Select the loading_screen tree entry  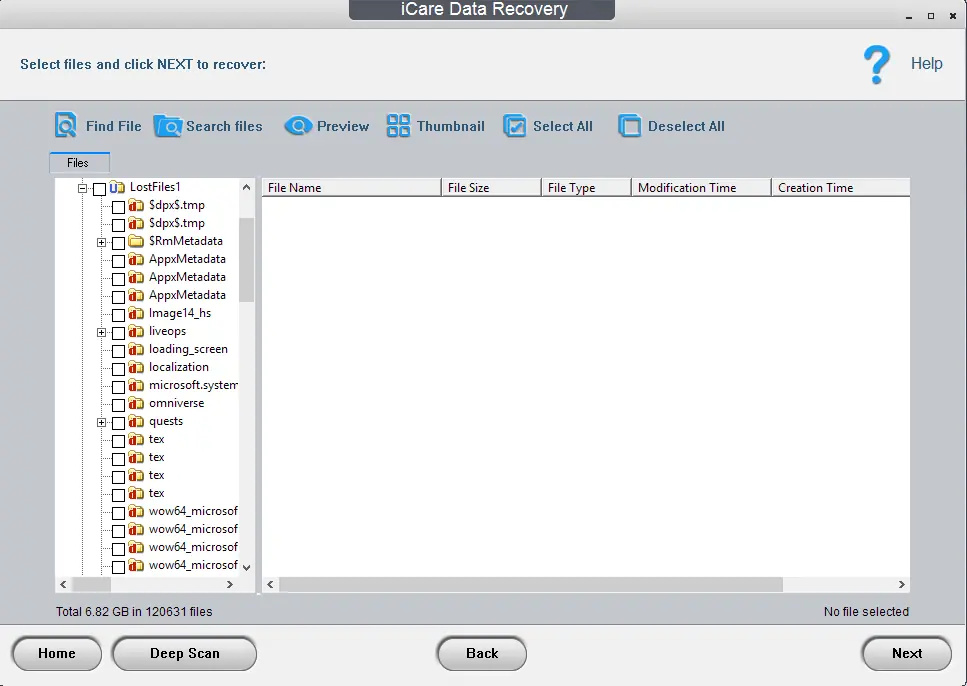pyautogui.click(x=188, y=349)
